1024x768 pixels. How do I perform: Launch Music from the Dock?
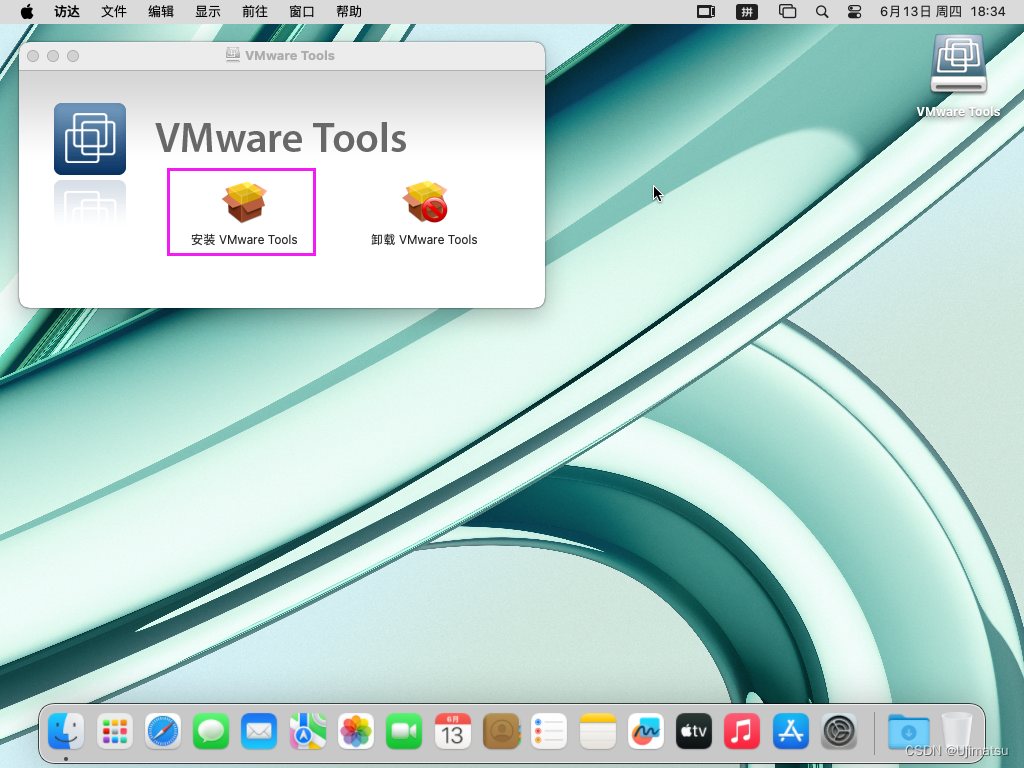coord(743,730)
